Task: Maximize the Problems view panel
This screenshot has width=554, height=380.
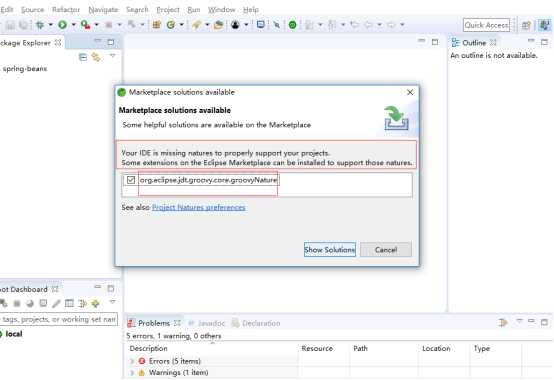Action: coord(544,322)
